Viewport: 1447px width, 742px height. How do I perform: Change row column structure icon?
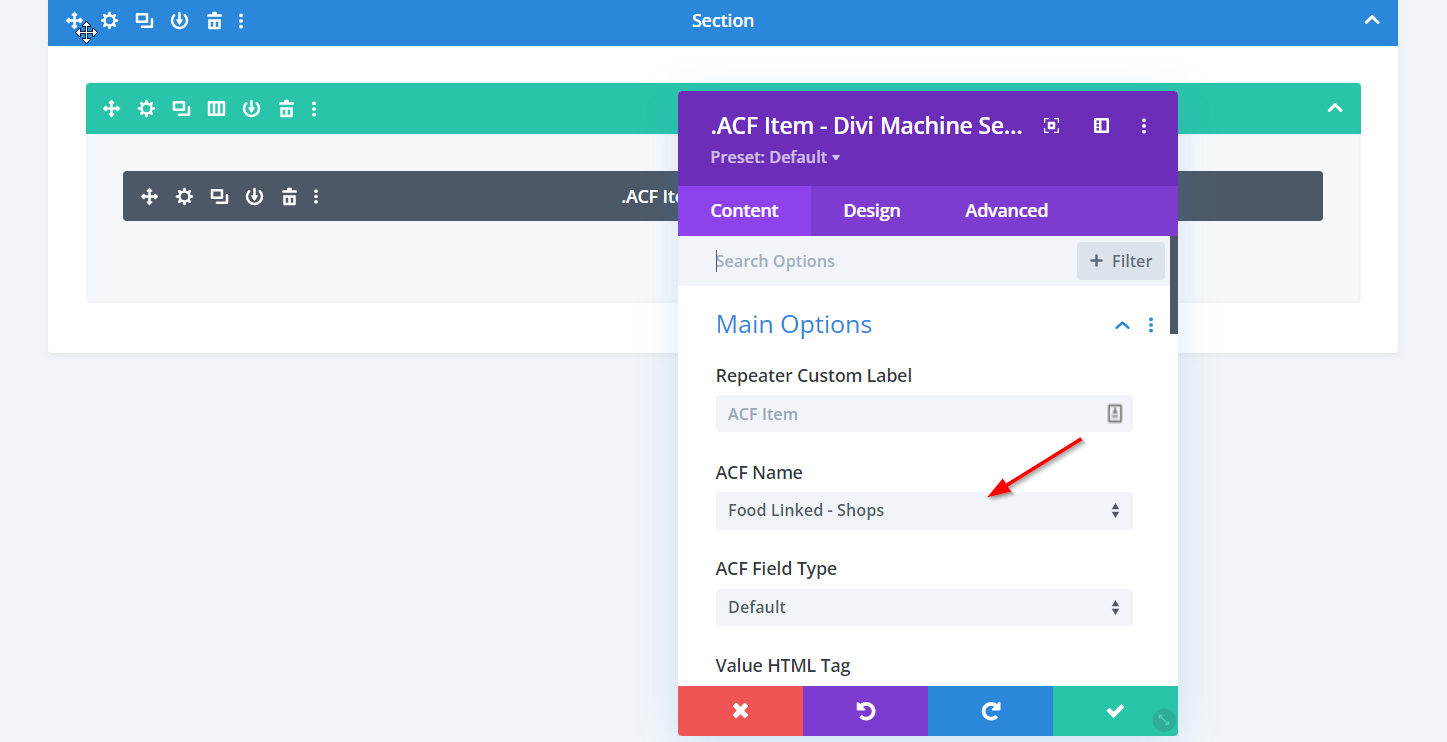point(216,109)
